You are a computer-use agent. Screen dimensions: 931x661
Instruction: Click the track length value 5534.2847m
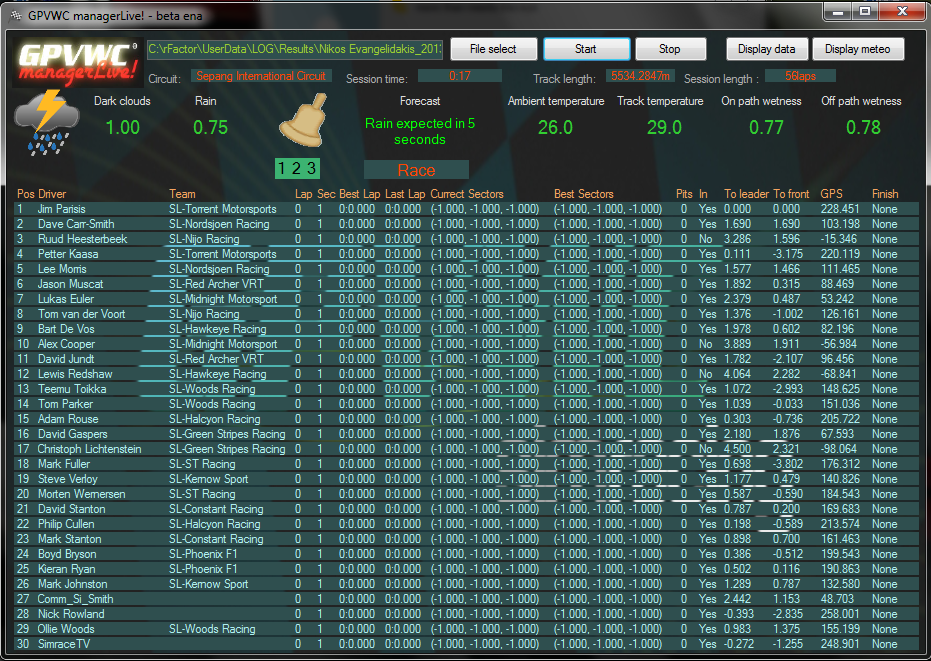640,76
